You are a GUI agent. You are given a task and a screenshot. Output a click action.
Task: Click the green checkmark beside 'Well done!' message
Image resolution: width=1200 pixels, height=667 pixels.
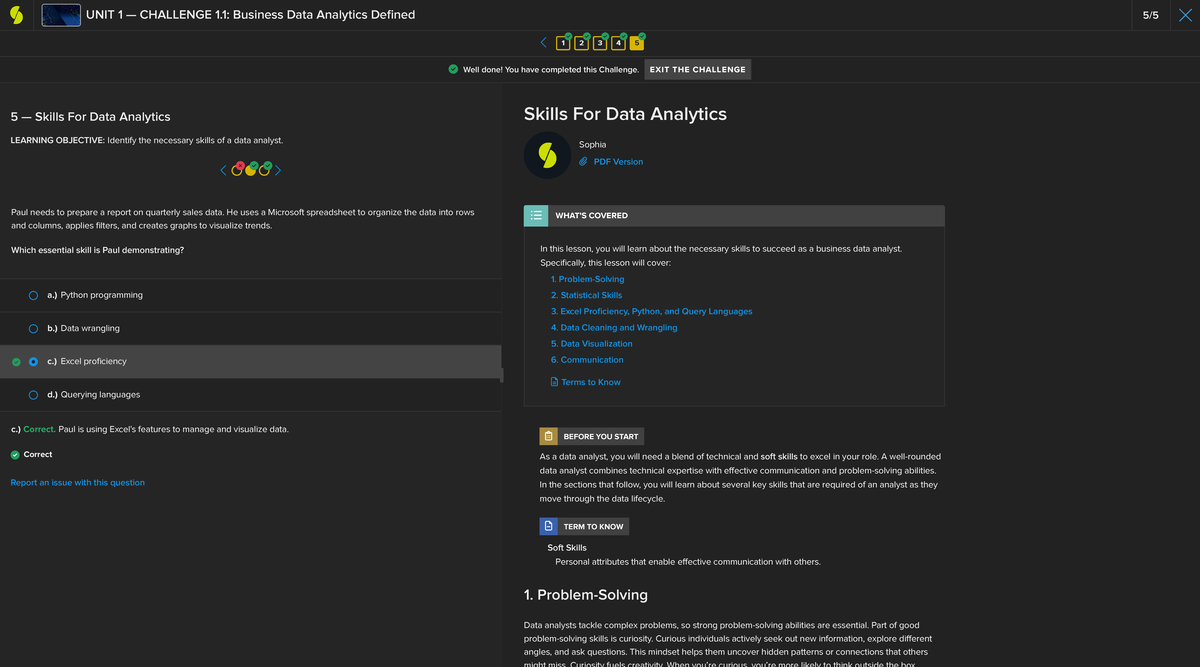(453, 69)
